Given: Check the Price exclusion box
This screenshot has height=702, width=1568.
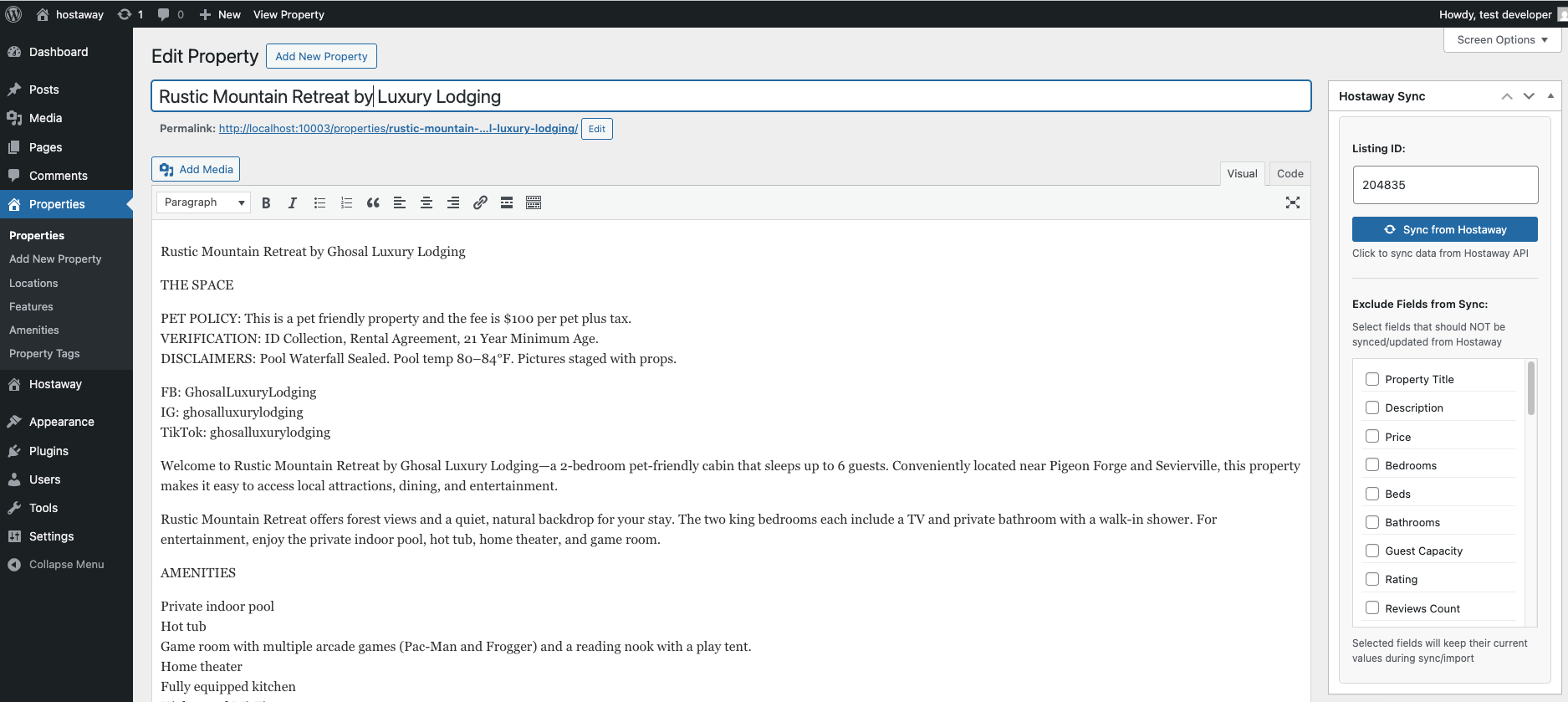Looking at the screenshot, I should (1372, 437).
